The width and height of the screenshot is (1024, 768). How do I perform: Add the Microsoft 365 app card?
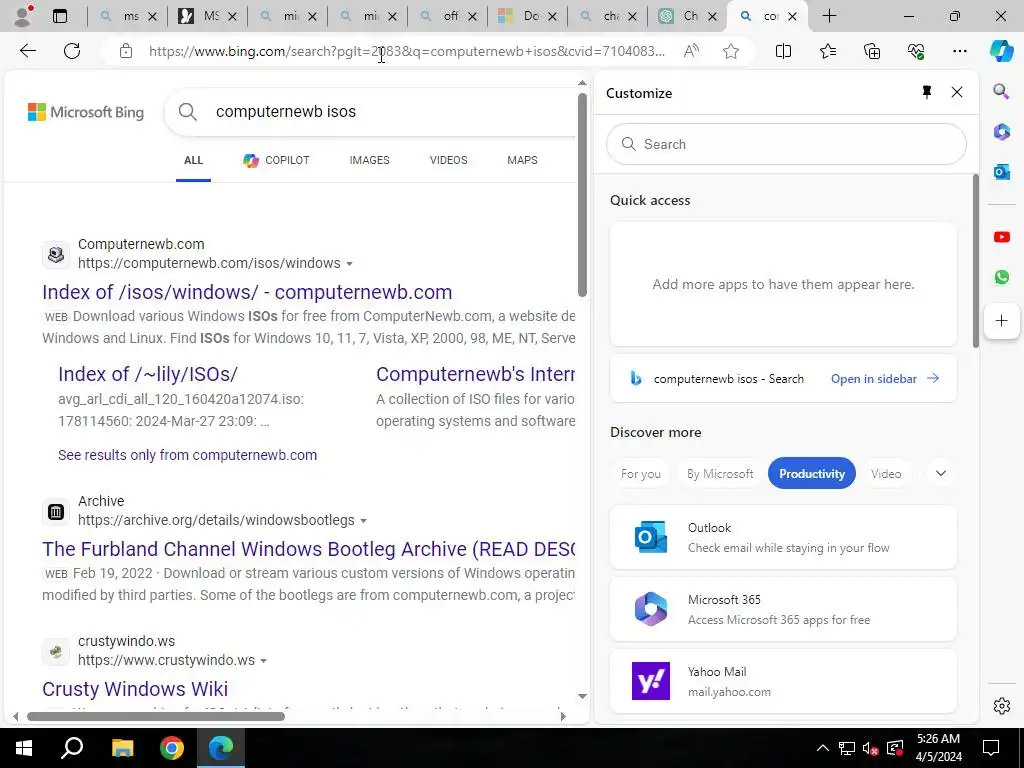[783, 609]
